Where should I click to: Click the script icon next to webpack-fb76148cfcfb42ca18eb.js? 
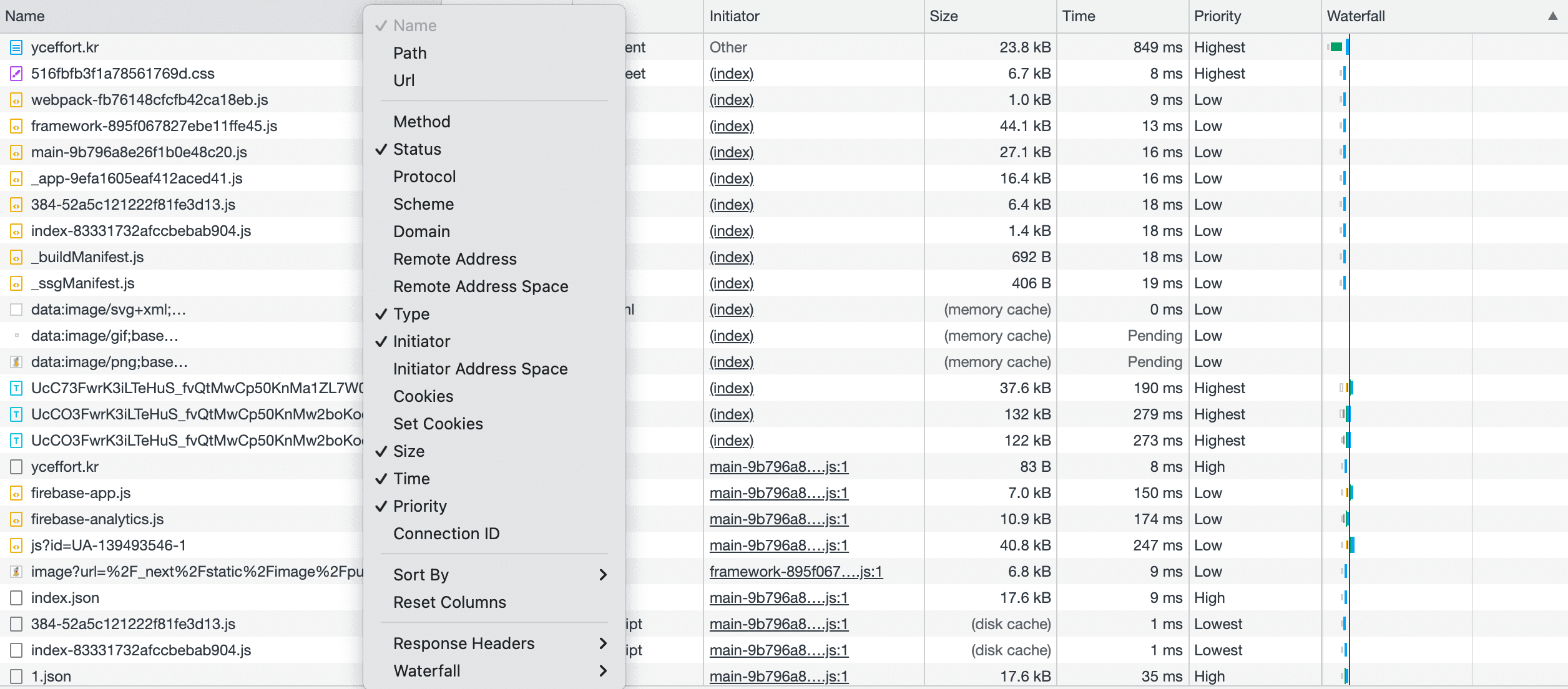pos(15,99)
